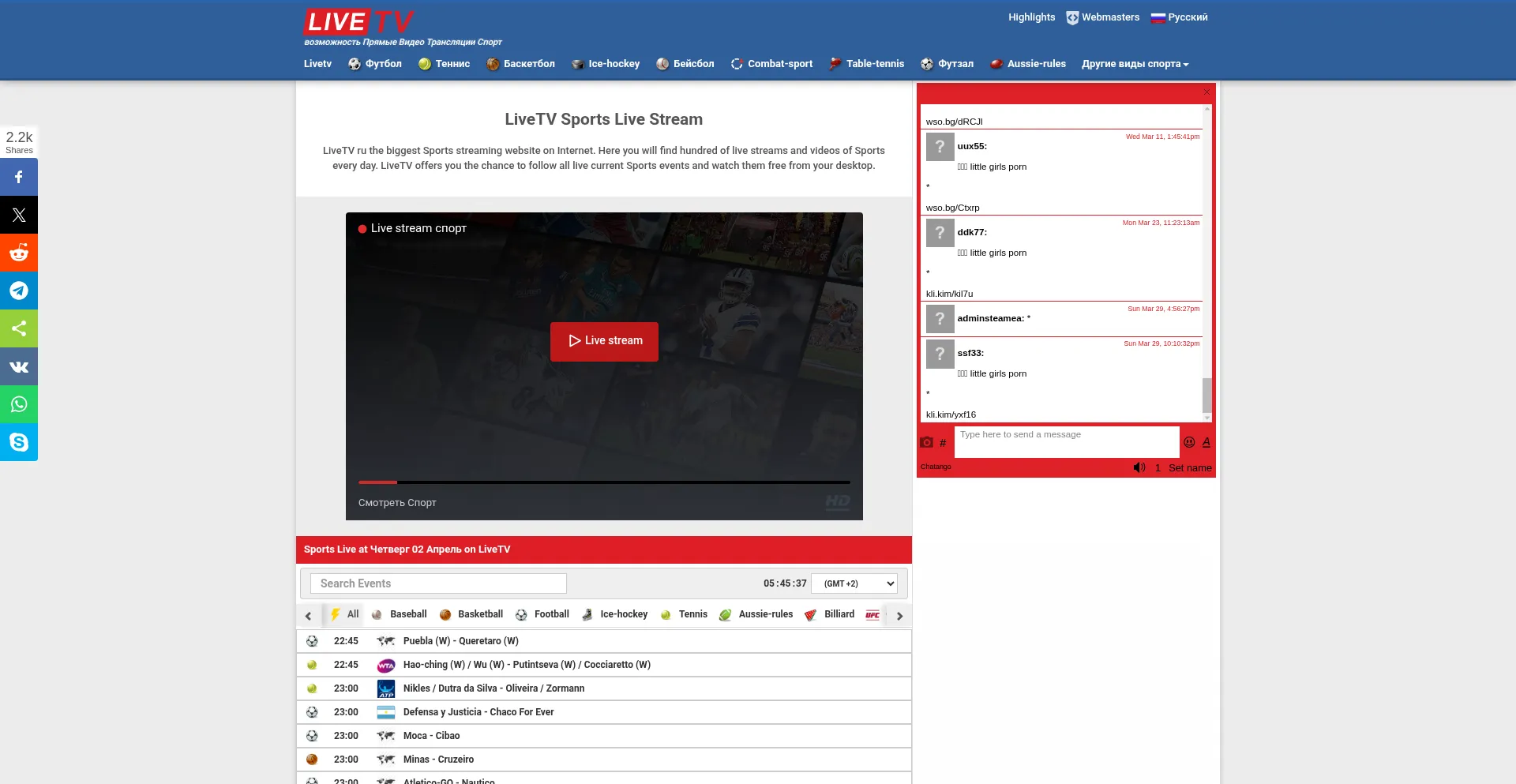Share the page on X

coord(19,215)
